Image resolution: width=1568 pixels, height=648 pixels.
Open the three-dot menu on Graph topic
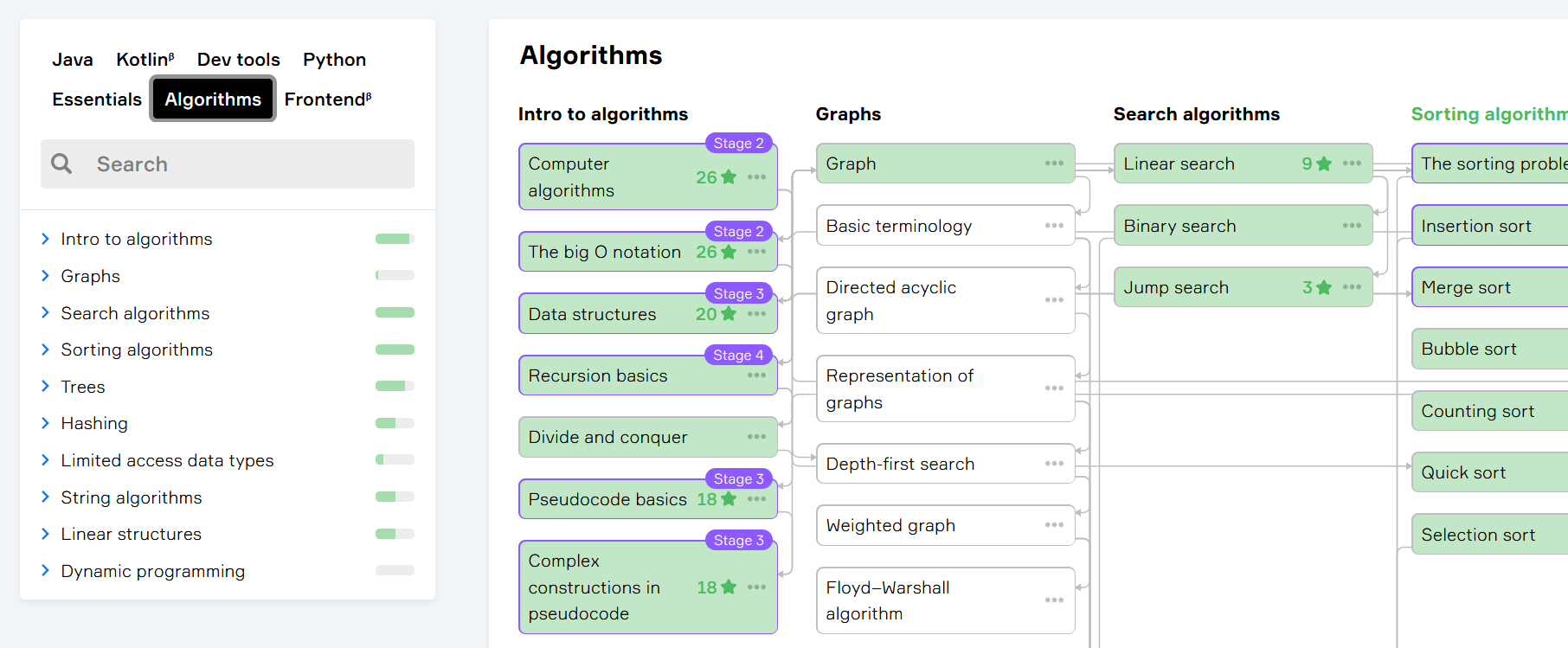point(1054,164)
